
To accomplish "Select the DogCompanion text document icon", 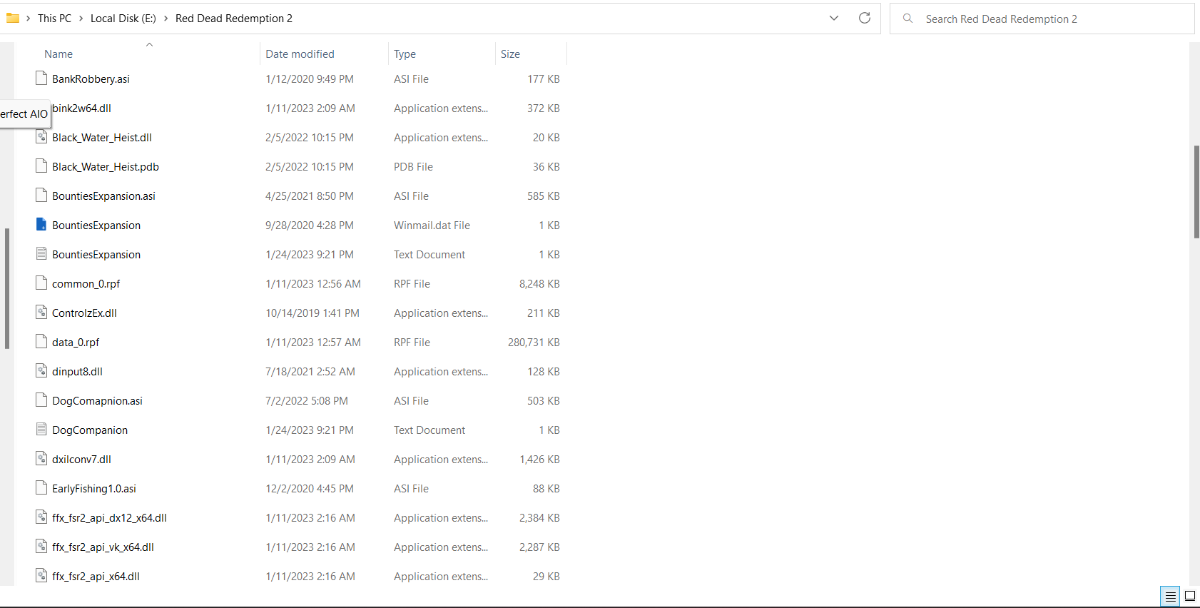I will click(x=41, y=430).
